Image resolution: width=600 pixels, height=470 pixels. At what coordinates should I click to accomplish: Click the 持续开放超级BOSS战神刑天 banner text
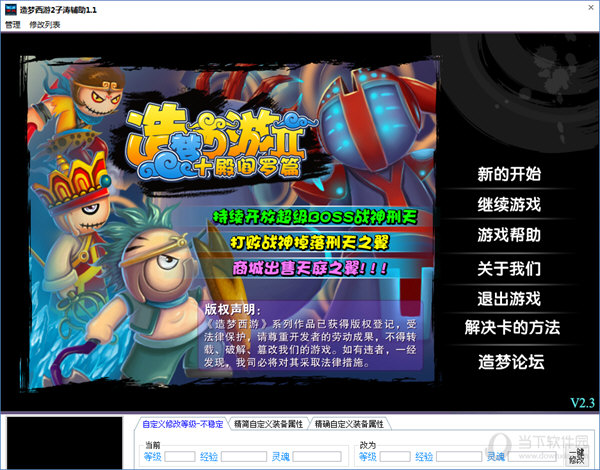(x=315, y=217)
